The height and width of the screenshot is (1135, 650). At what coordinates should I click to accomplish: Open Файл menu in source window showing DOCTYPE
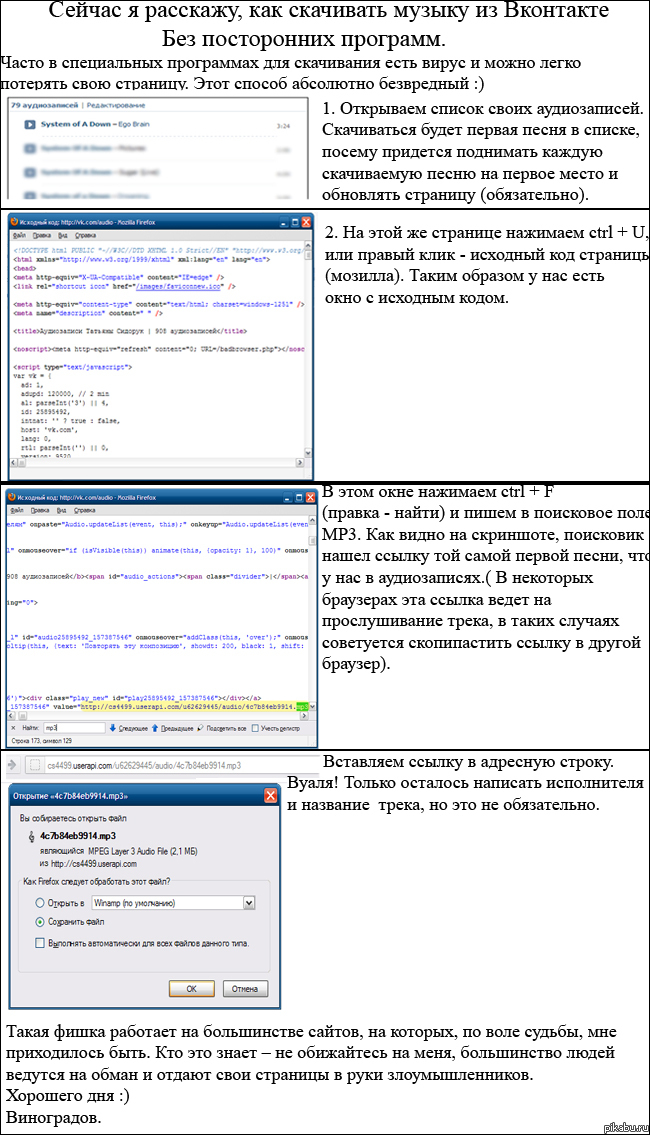pos(19,235)
